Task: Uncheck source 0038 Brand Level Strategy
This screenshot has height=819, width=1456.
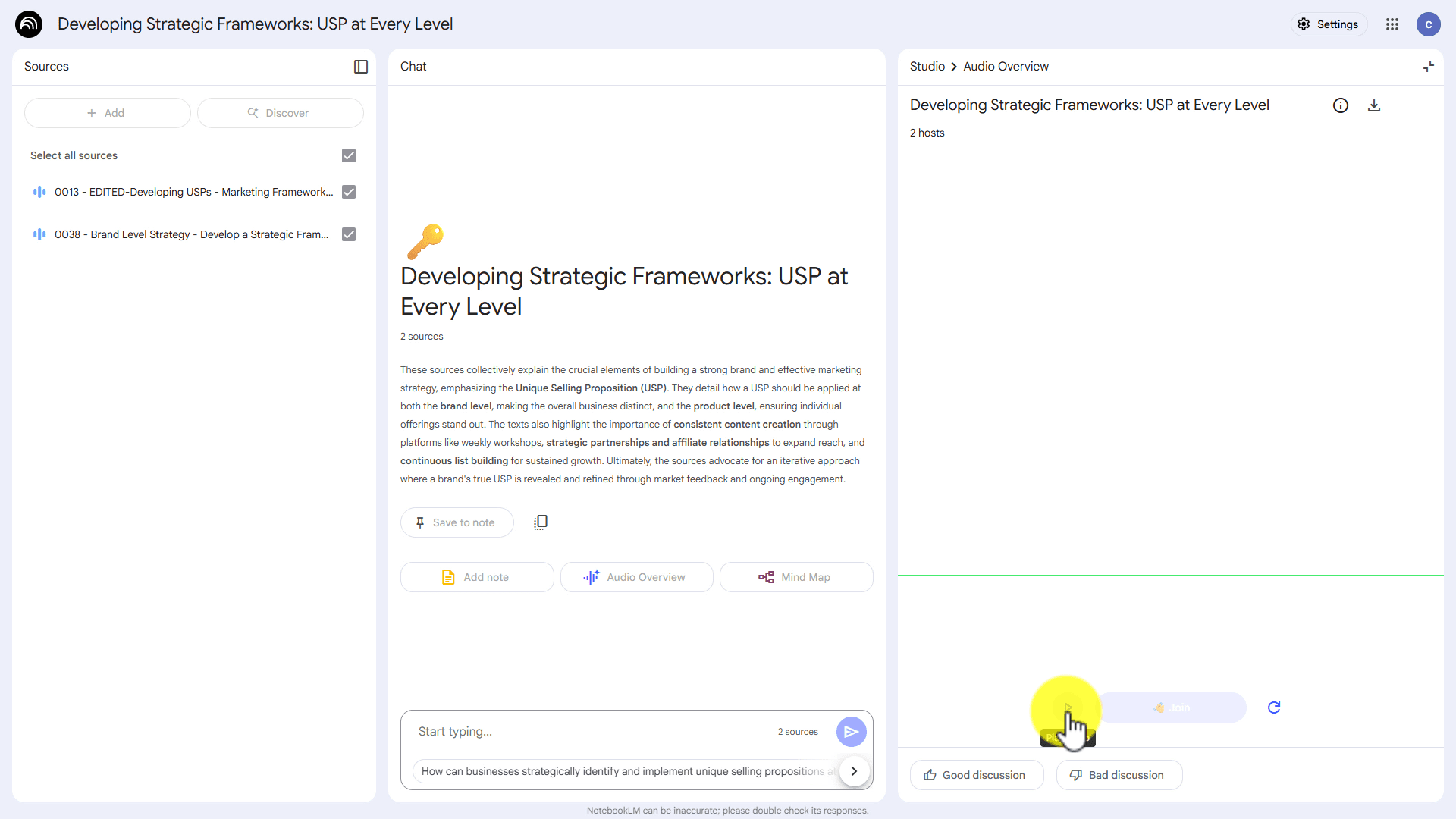Action: (349, 234)
